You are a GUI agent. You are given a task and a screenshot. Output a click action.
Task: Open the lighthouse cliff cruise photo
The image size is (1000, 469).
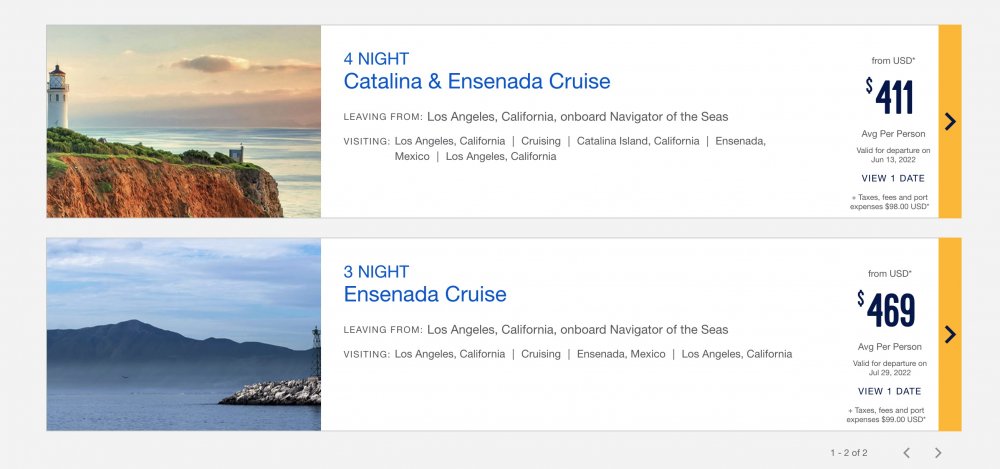coord(184,121)
